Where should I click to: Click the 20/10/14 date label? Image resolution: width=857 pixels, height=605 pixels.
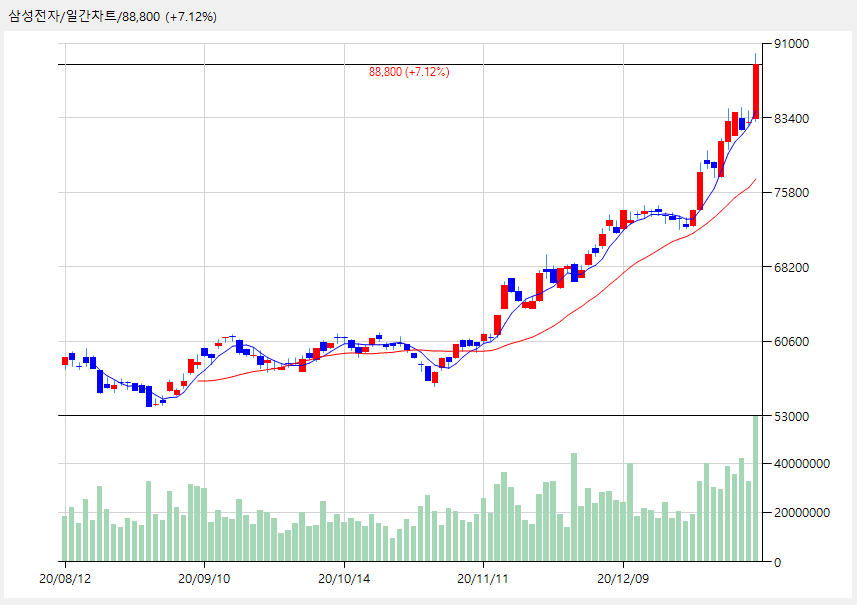pyautogui.click(x=344, y=579)
